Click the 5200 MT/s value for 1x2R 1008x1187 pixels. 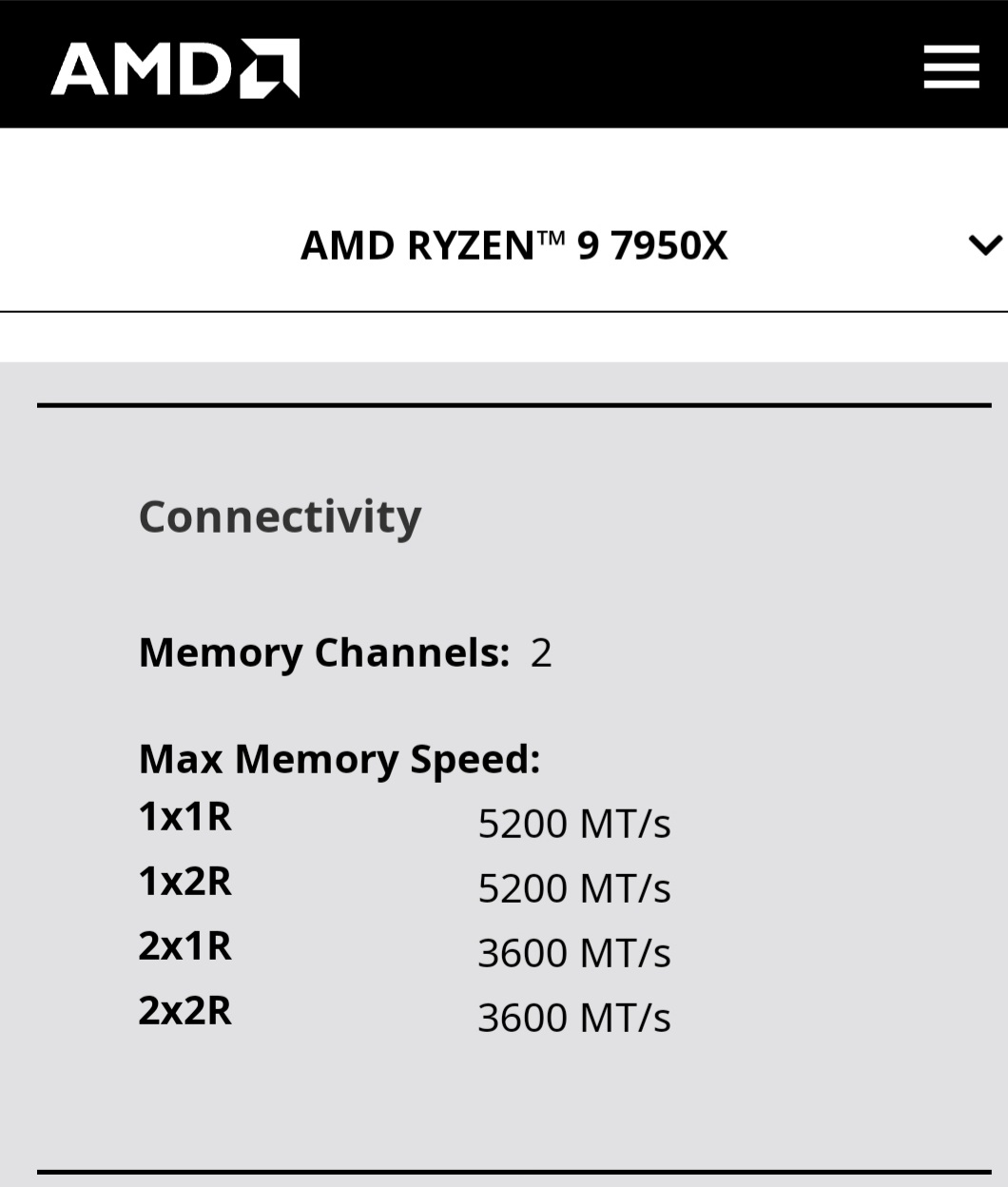574,886
